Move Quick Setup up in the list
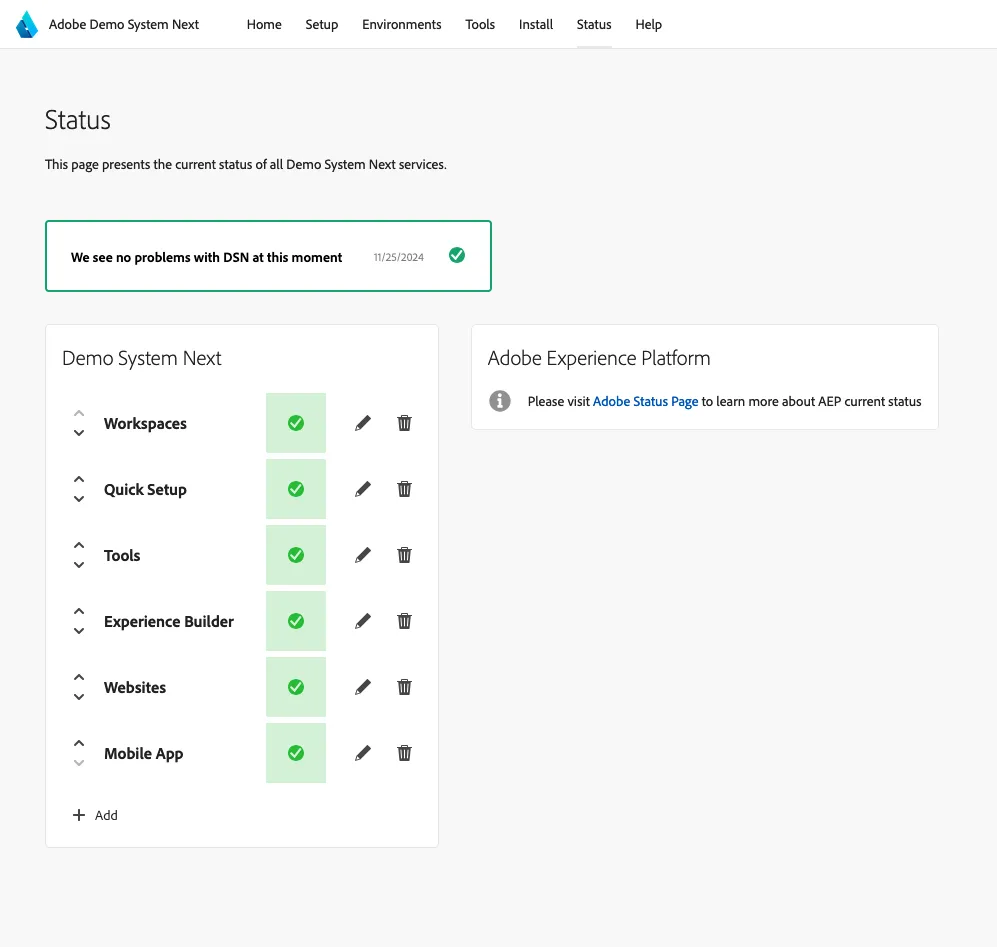997x947 pixels. [79, 479]
